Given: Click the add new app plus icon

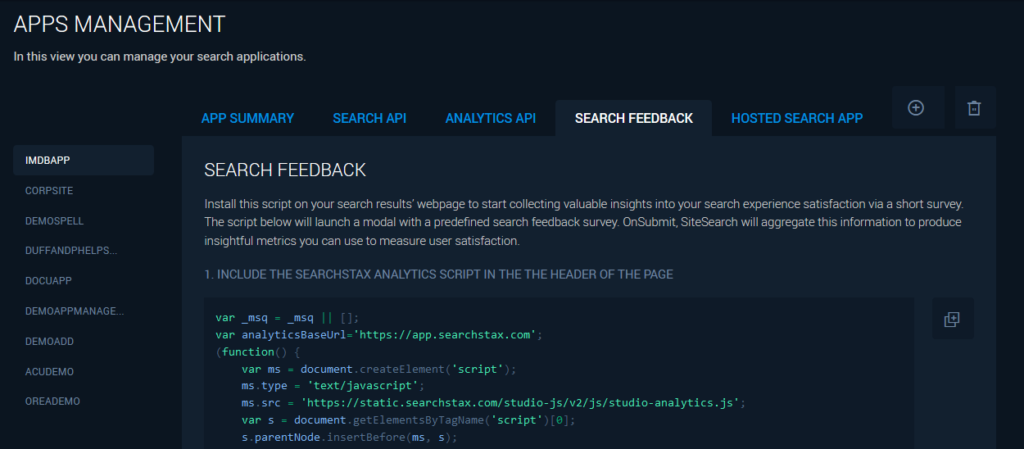Looking at the screenshot, I should [x=916, y=108].
